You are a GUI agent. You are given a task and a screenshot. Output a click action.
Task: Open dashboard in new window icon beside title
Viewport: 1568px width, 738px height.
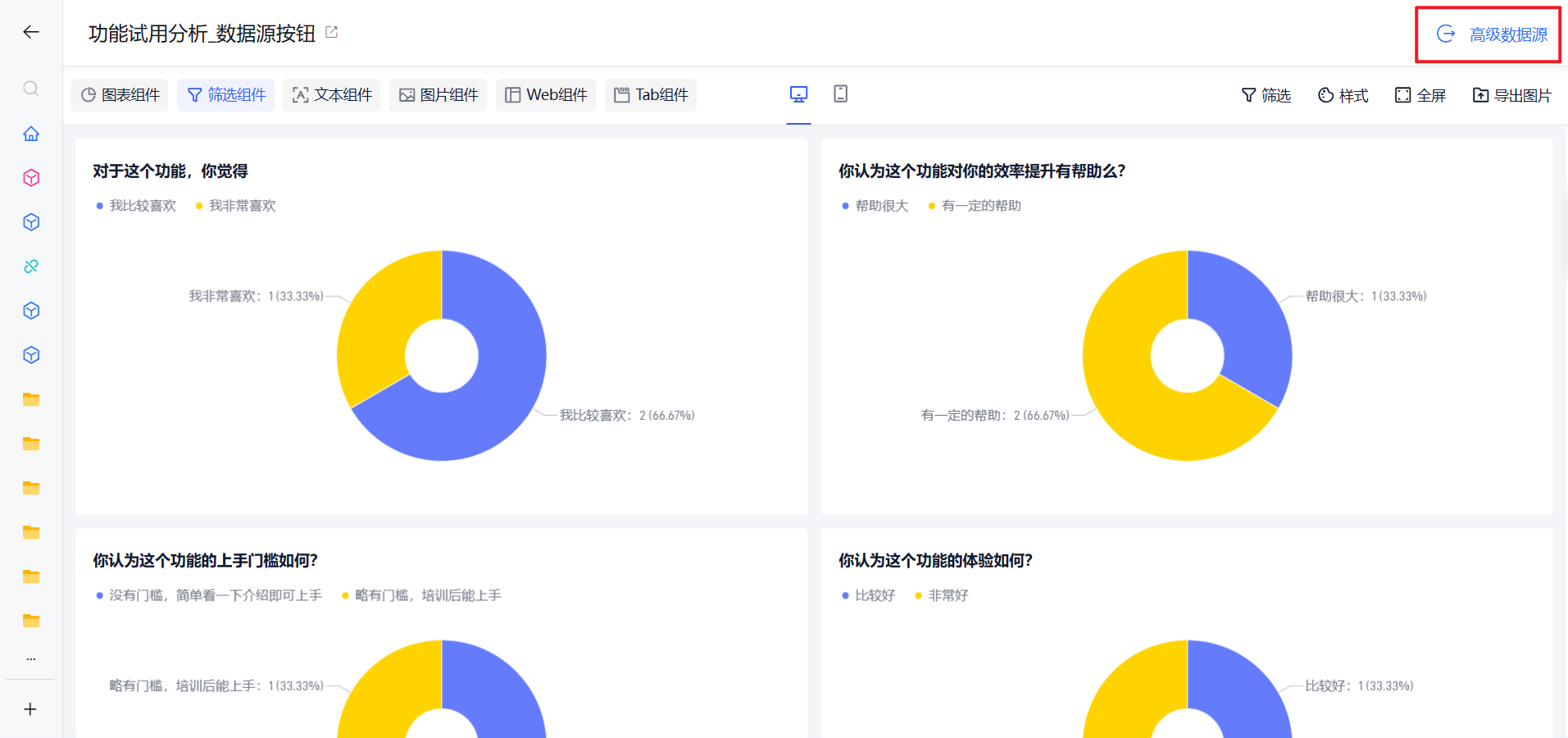332,32
